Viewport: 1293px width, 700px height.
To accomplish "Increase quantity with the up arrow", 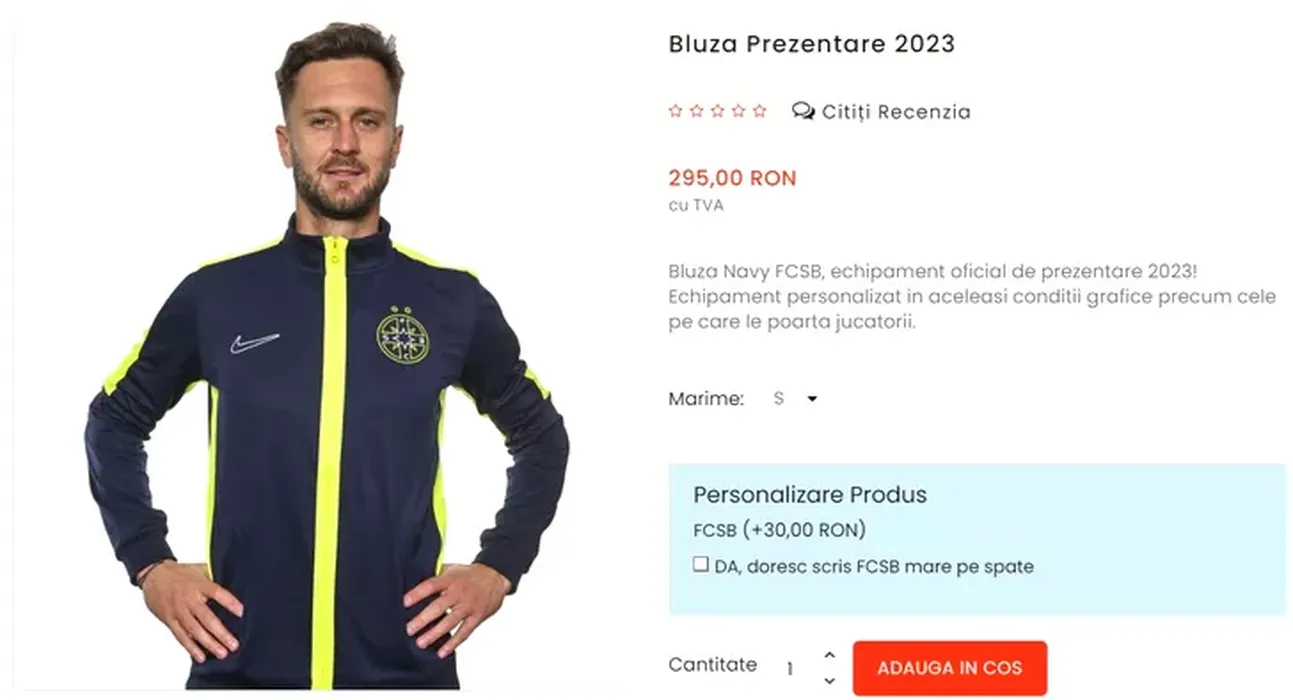I will click(829, 655).
